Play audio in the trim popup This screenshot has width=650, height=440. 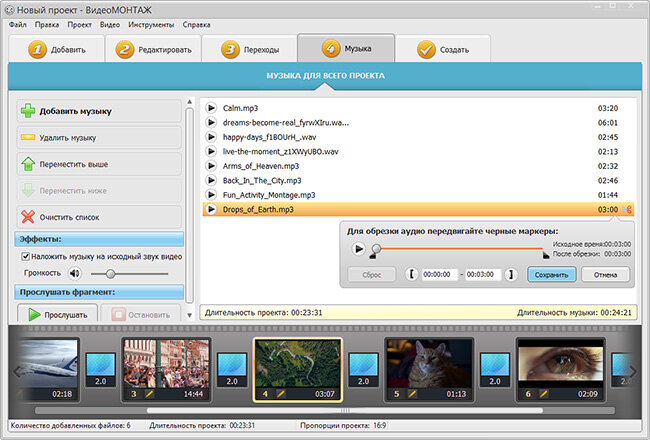click(x=359, y=249)
